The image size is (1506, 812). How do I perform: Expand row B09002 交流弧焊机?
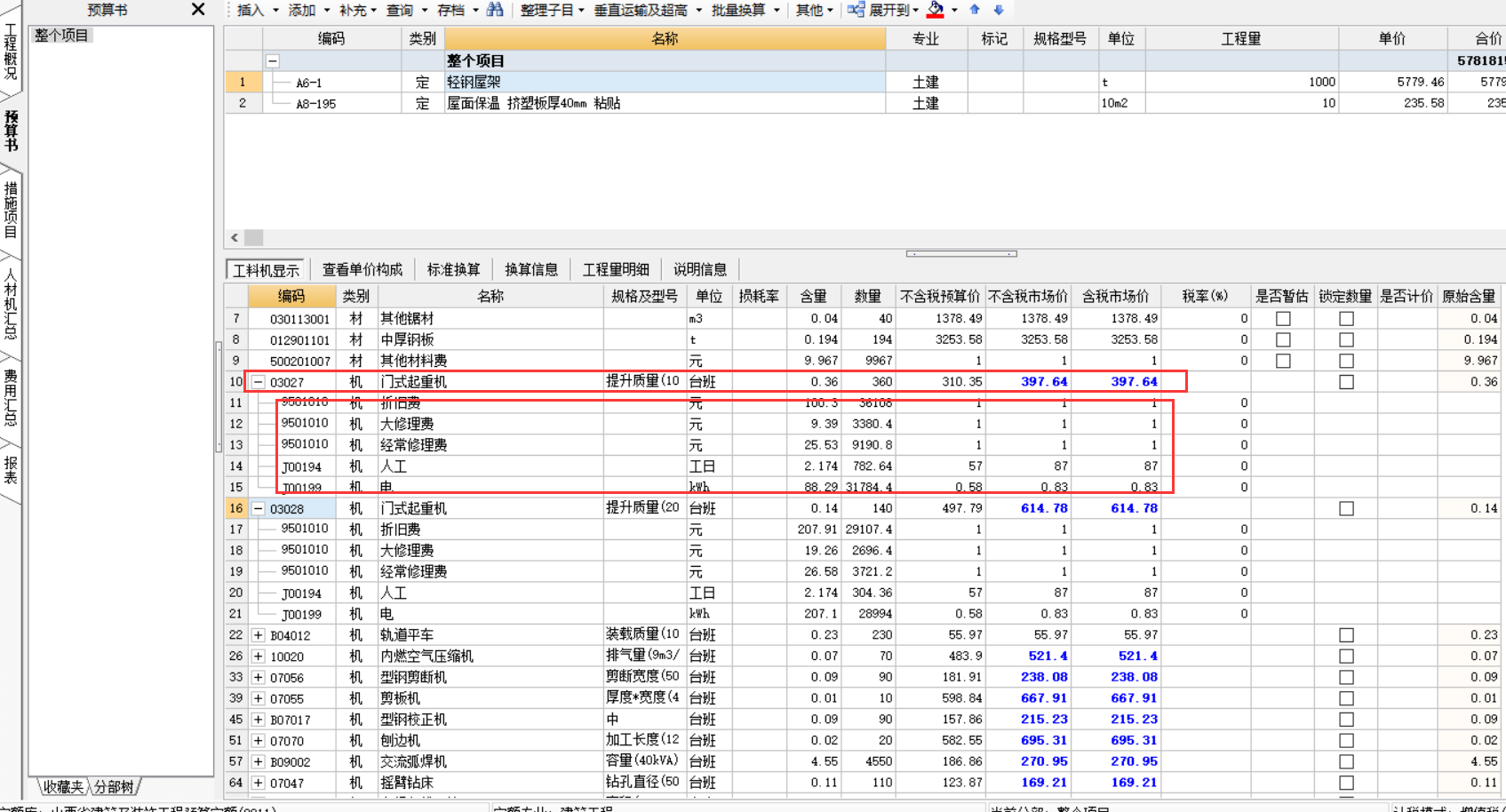(258, 762)
